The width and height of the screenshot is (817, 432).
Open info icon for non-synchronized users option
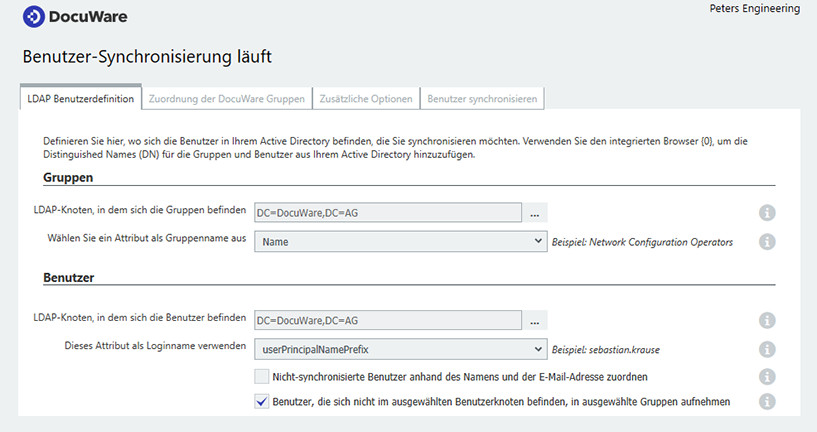[767, 377]
